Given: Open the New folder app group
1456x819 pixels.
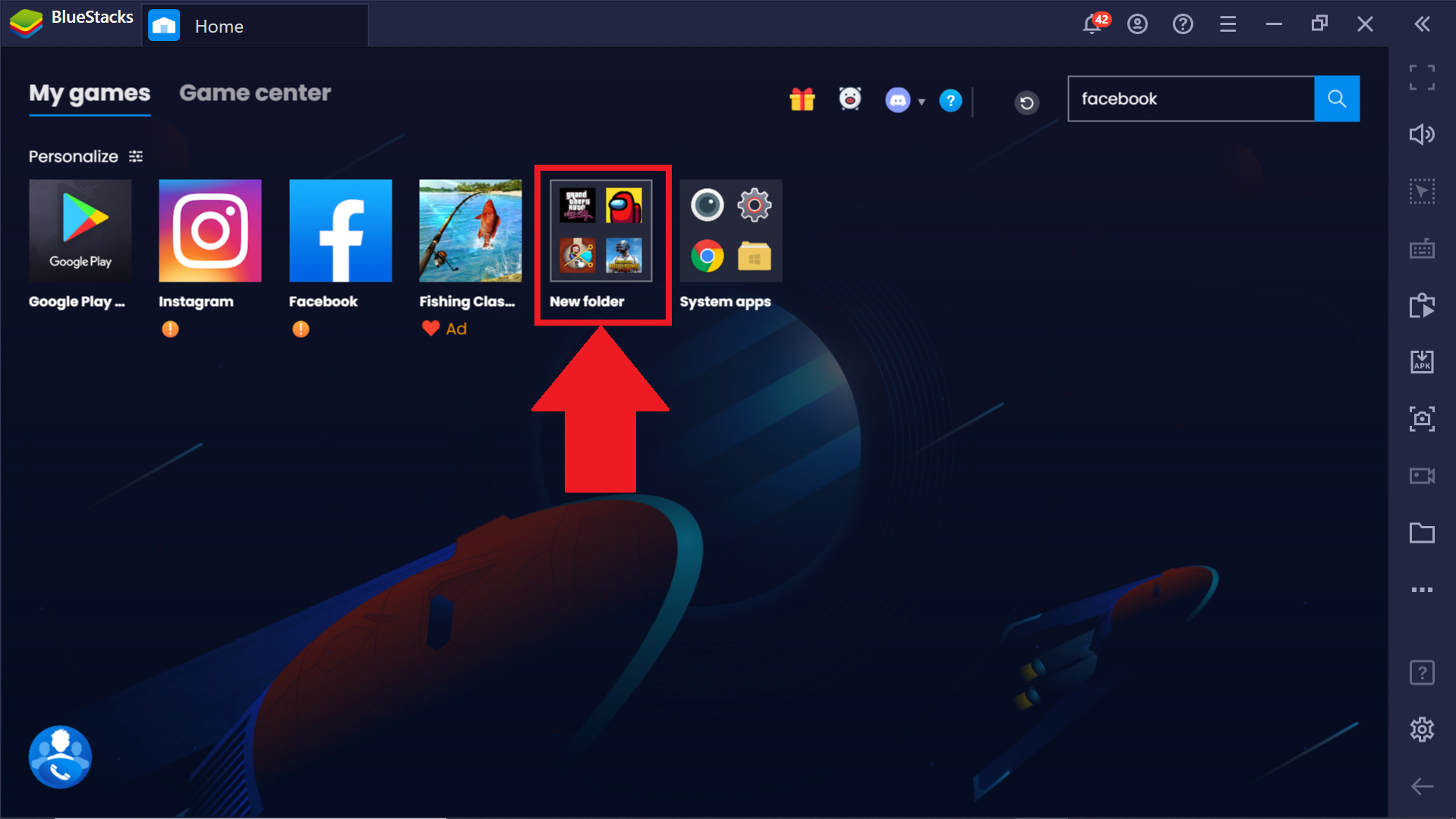Looking at the screenshot, I should click(600, 231).
